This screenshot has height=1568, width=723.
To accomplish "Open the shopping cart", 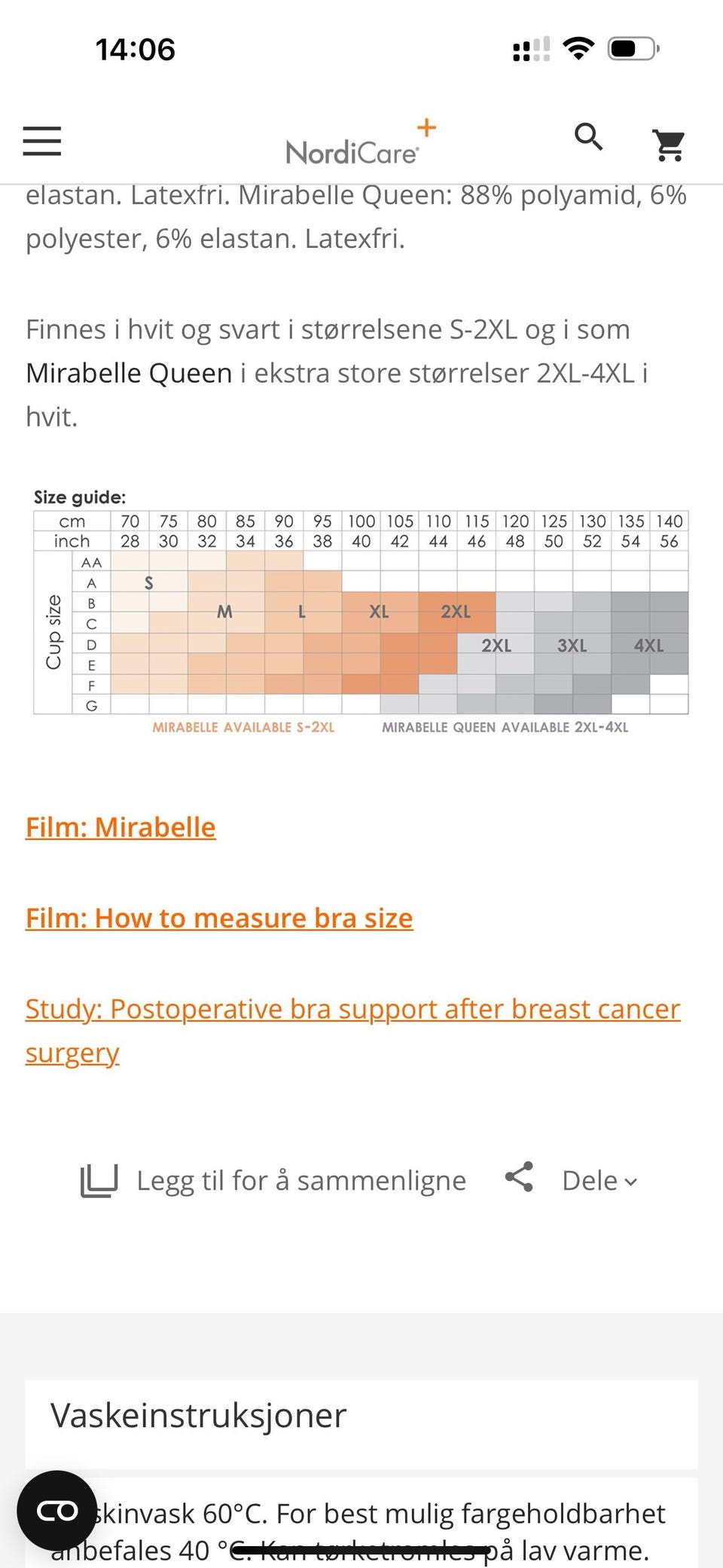I will (669, 145).
